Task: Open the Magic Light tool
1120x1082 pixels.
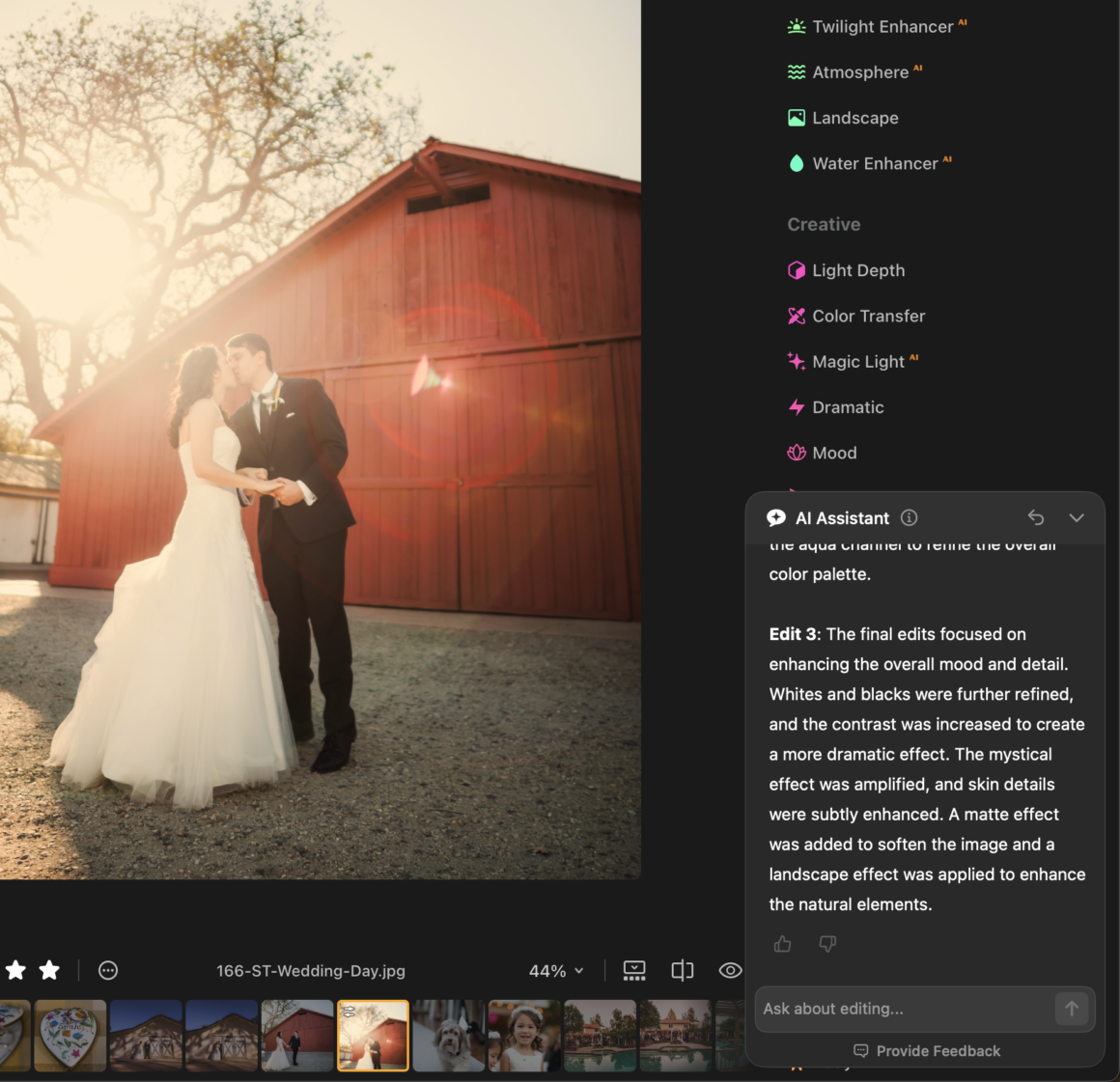Action: pyautogui.click(x=857, y=362)
